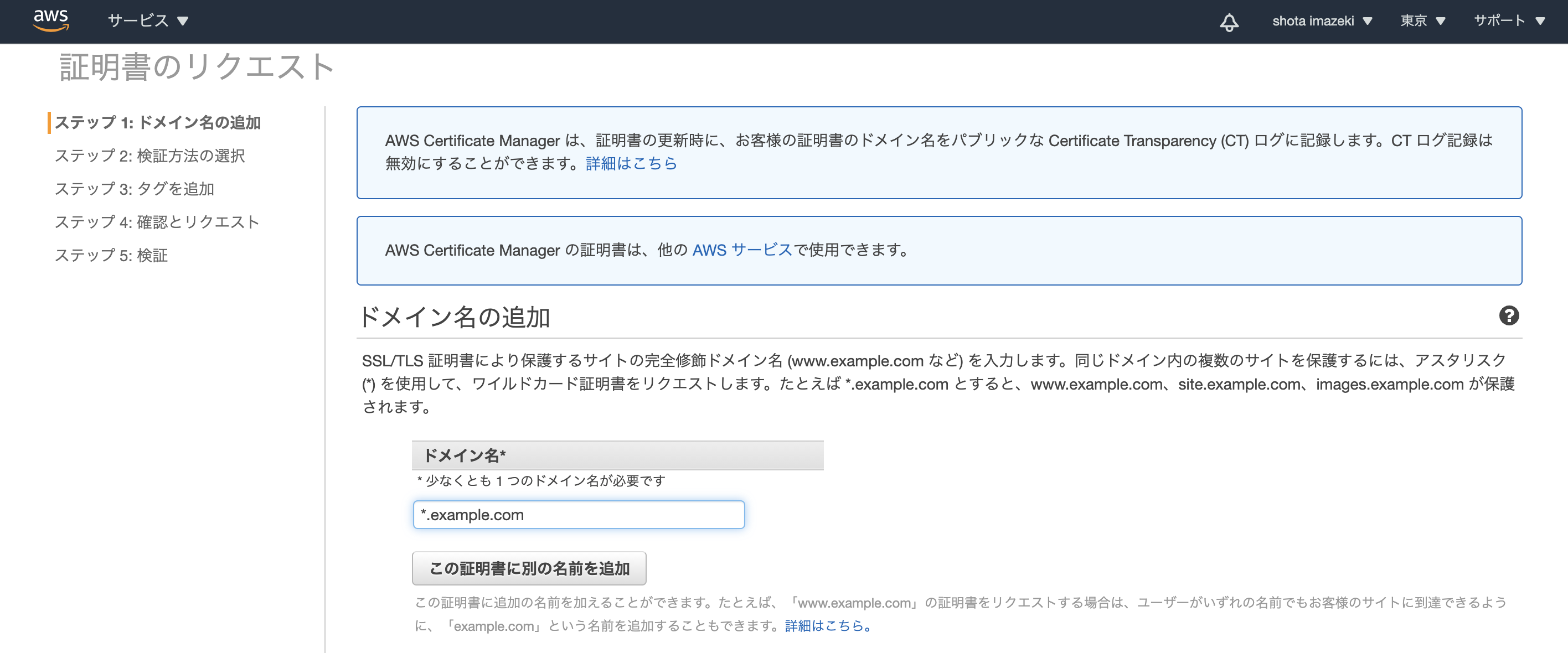Expand the shota imazeki account menu
The width and height of the screenshot is (1568, 653).
click(1322, 21)
